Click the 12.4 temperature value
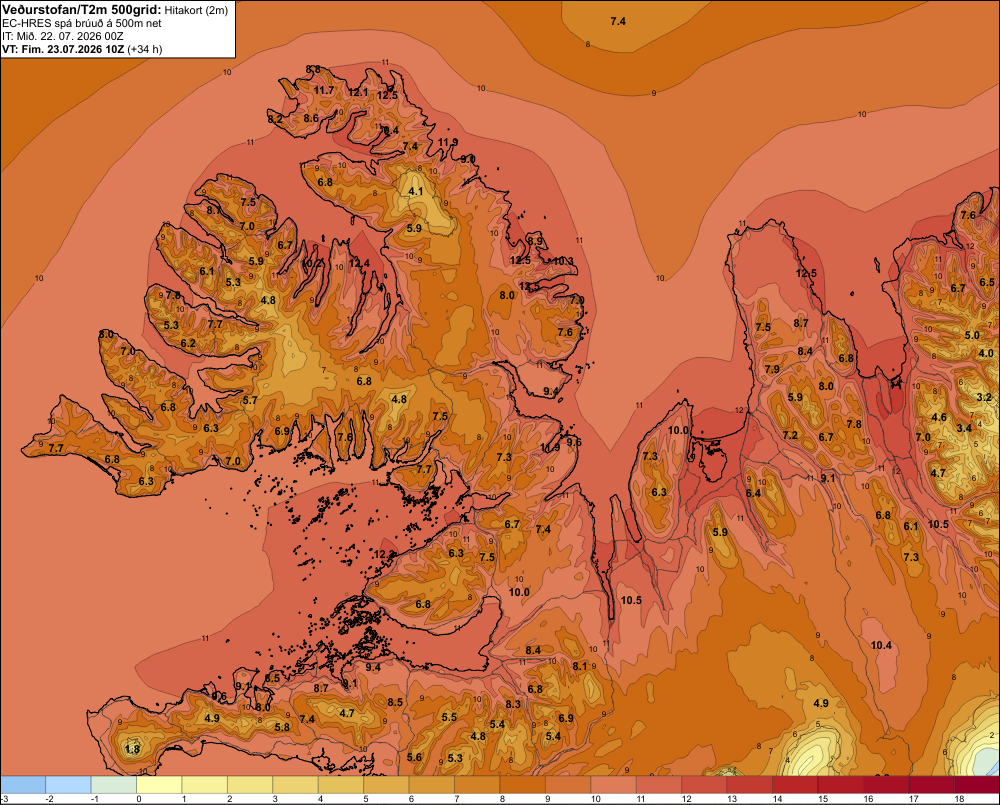This screenshot has height=805, width=1000. [359, 263]
